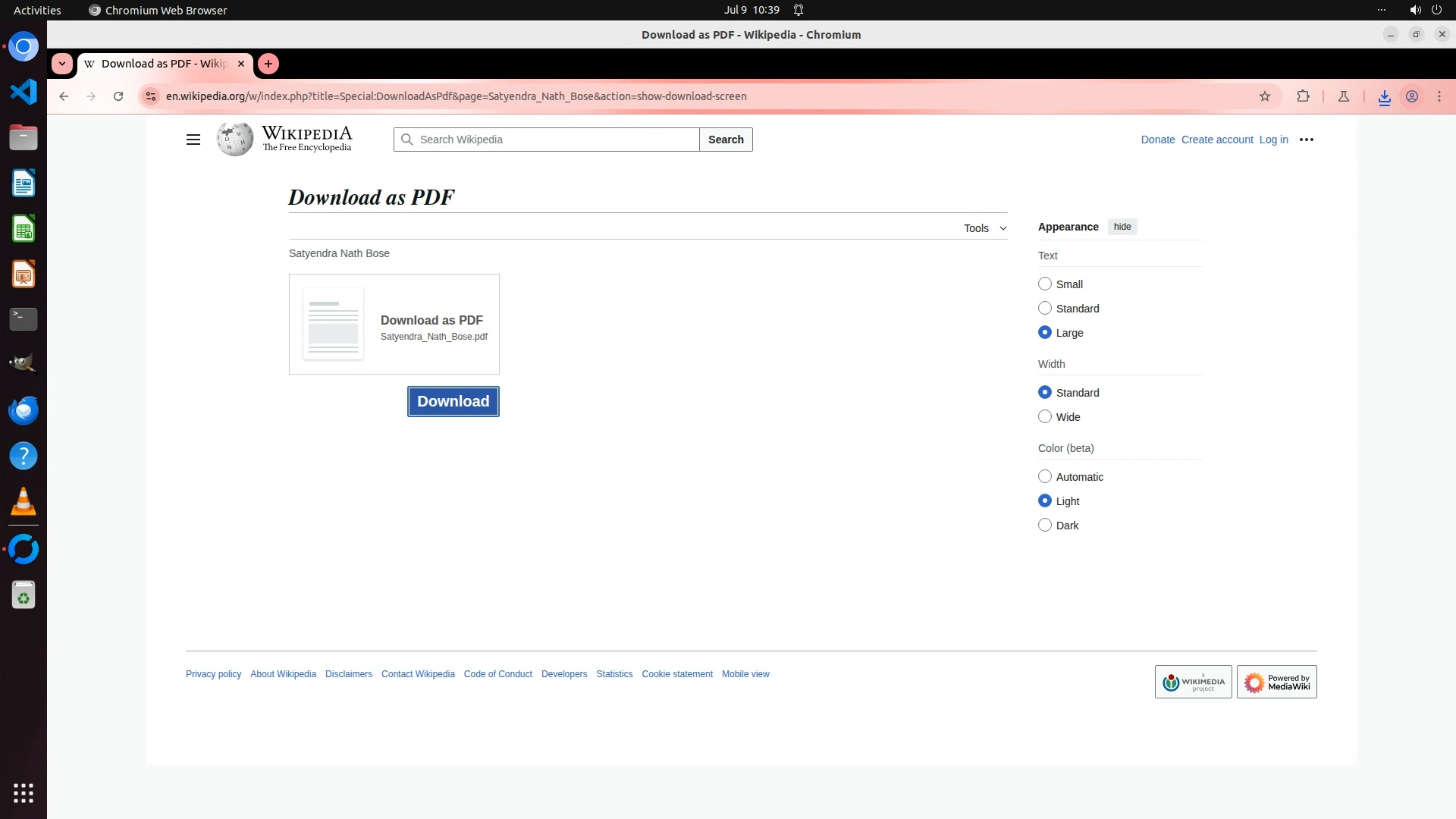Image resolution: width=1456 pixels, height=819 pixels.
Task: Open the tab search dropdown arrow
Action: pyautogui.click(x=62, y=64)
